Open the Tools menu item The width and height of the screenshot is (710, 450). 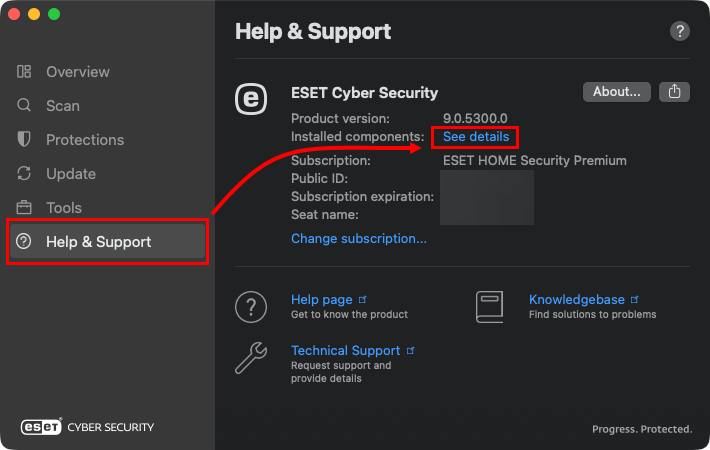(64, 208)
